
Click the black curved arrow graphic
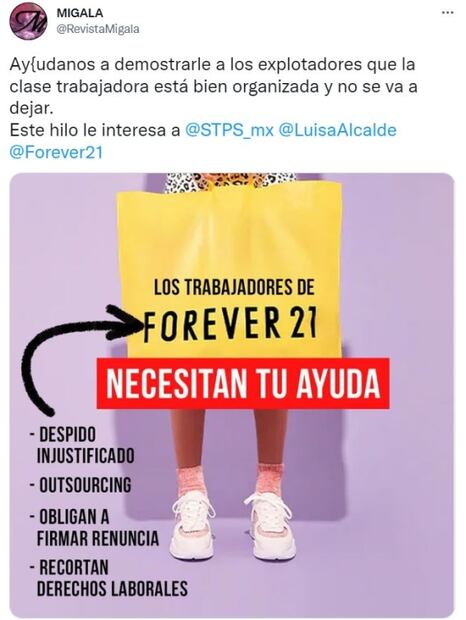coord(75,356)
